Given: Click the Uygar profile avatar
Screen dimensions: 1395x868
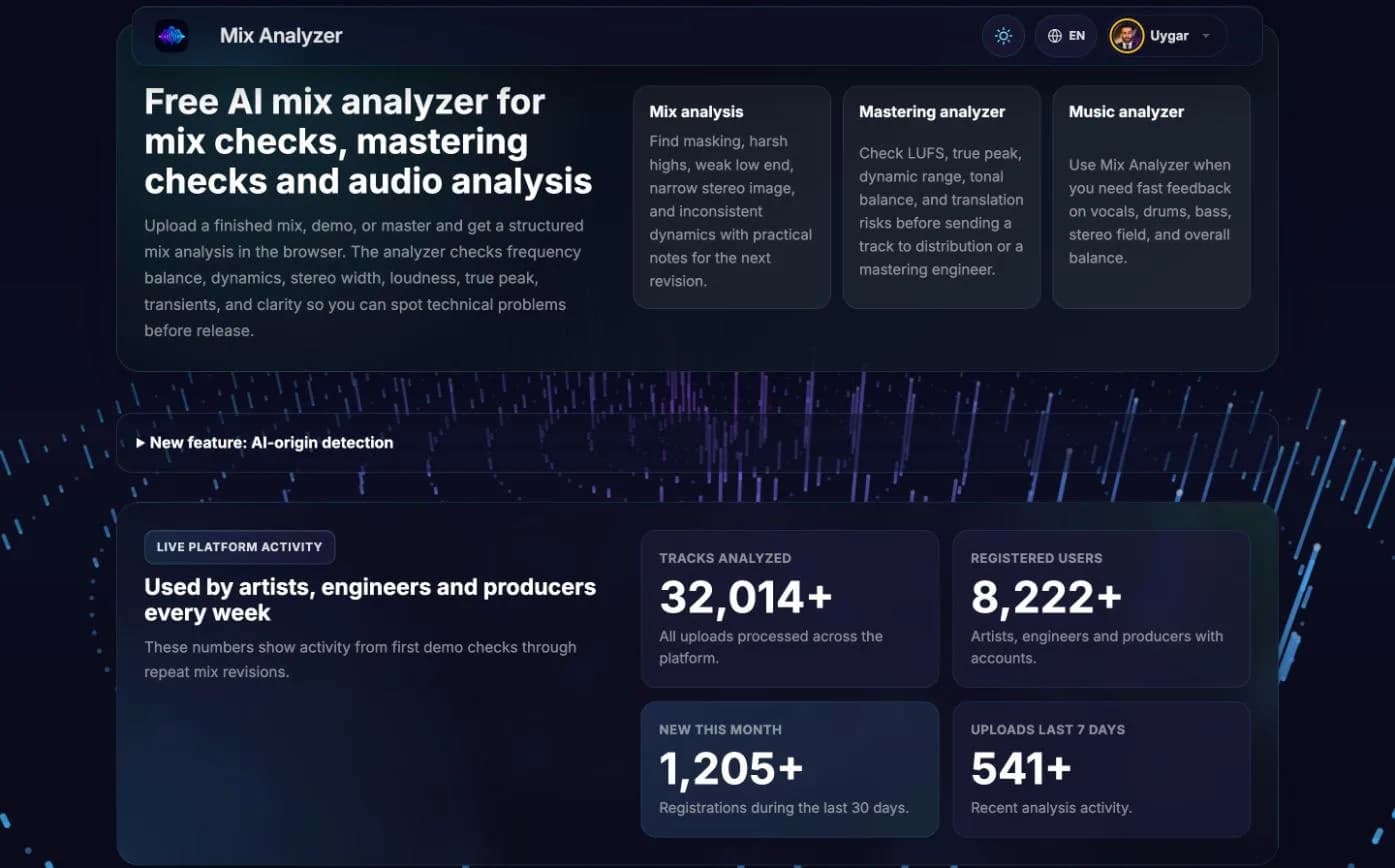Looking at the screenshot, I should pos(1127,36).
